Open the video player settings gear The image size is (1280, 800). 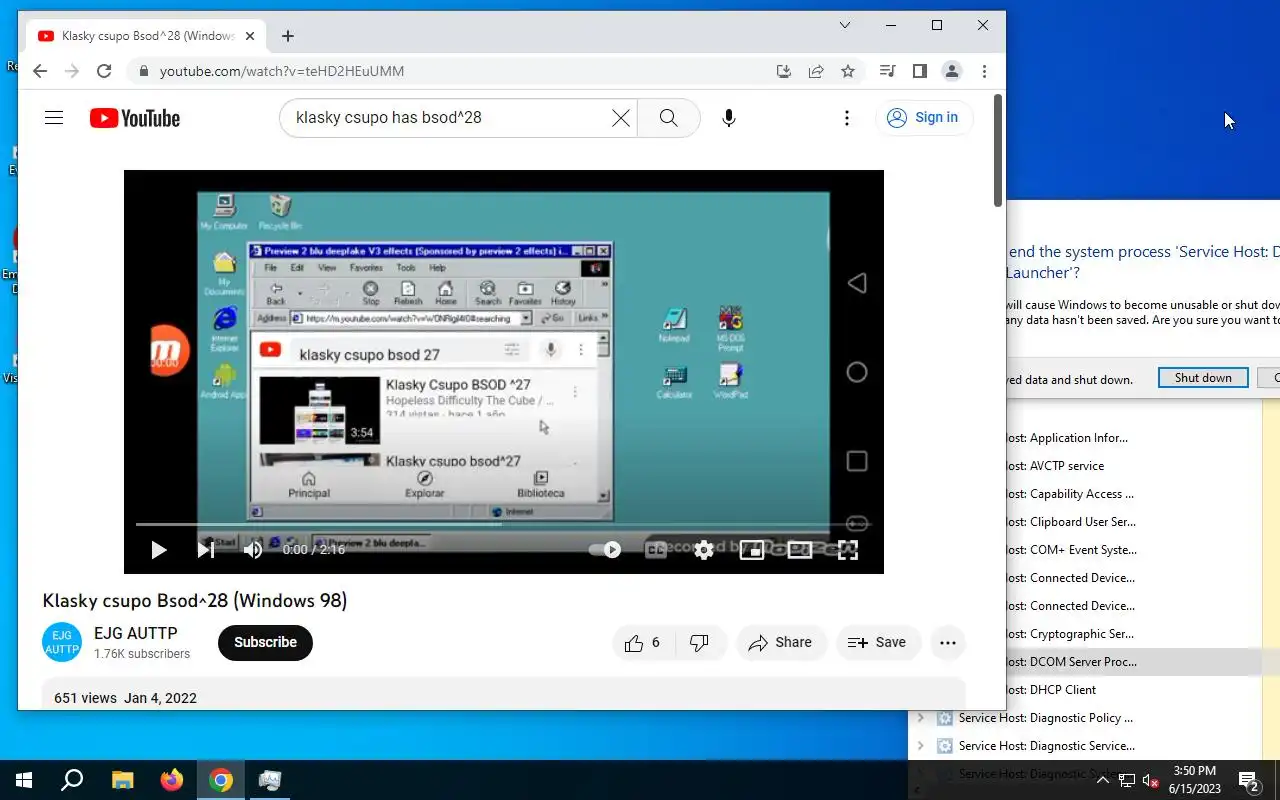click(704, 549)
